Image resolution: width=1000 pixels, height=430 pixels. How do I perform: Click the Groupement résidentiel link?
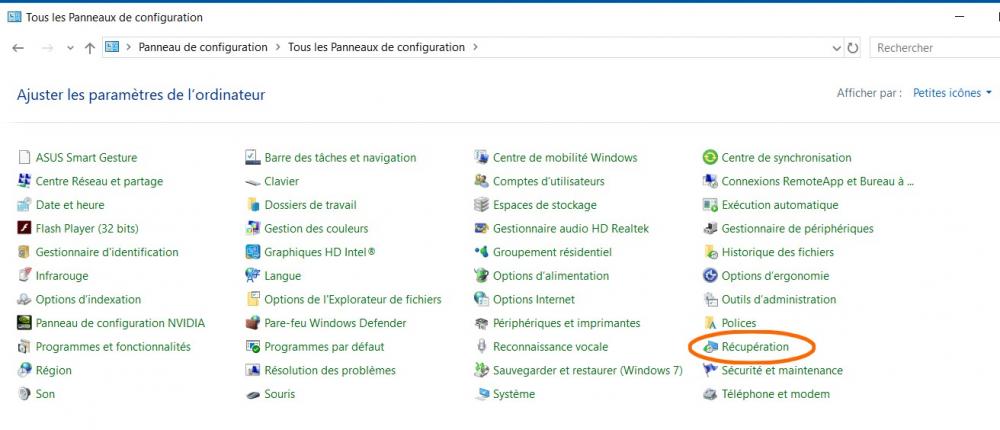click(552, 252)
